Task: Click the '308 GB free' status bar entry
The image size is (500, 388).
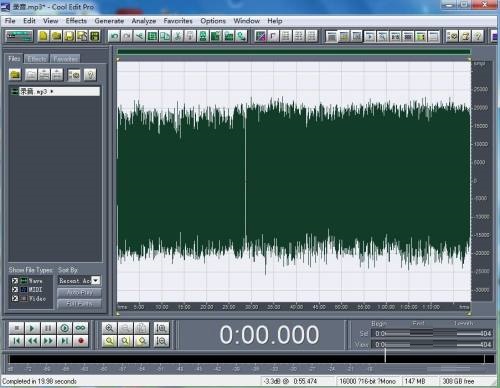Action: click(x=458, y=381)
